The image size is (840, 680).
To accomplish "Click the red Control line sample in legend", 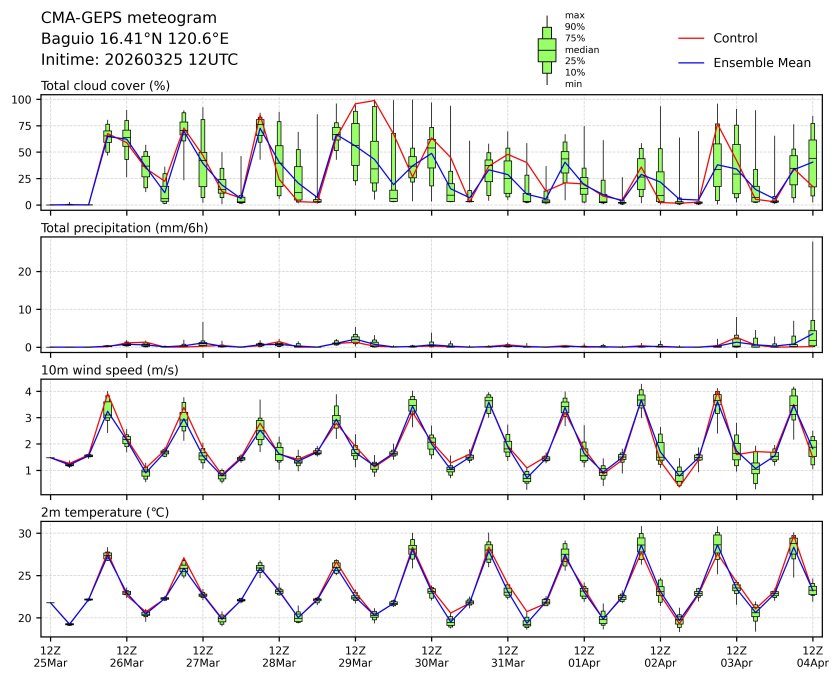I will 692,38.
